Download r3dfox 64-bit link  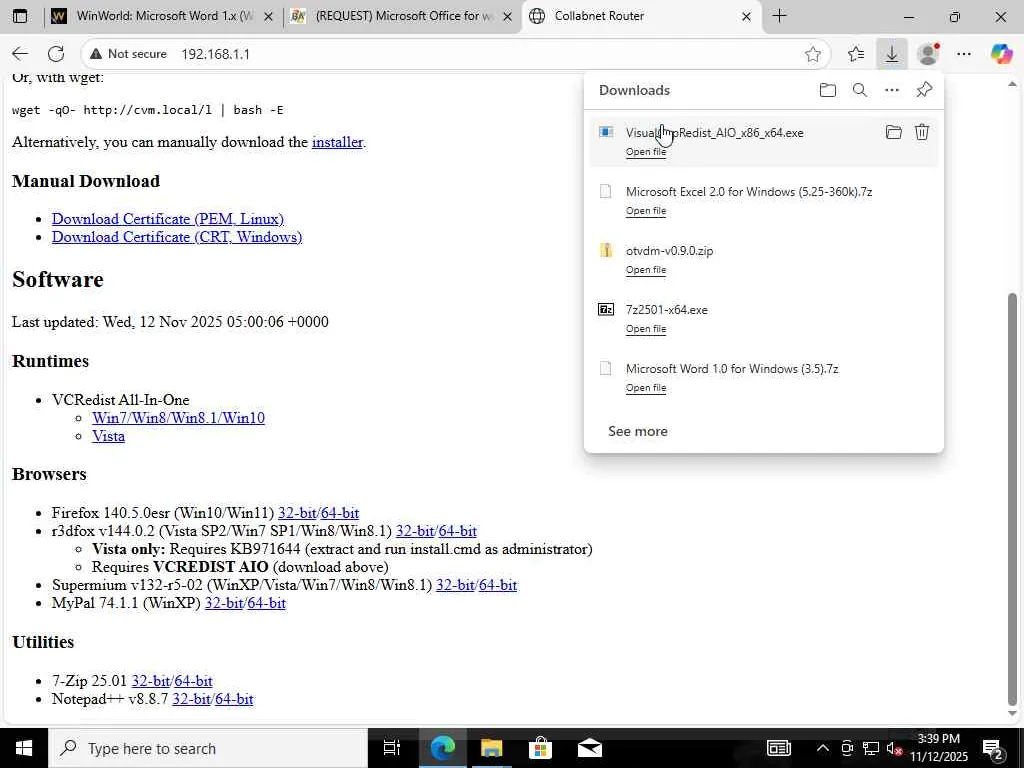(x=458, y=532)
